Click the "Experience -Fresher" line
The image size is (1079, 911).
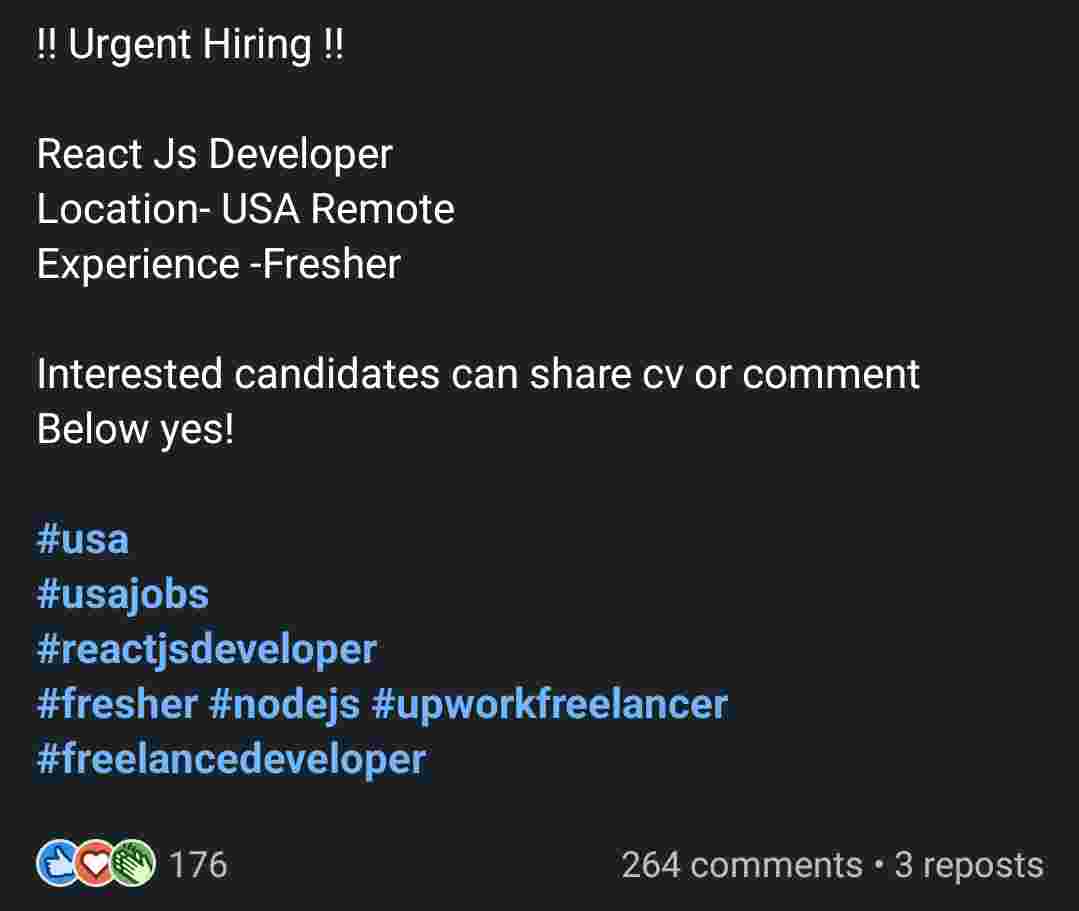[218, 264]
